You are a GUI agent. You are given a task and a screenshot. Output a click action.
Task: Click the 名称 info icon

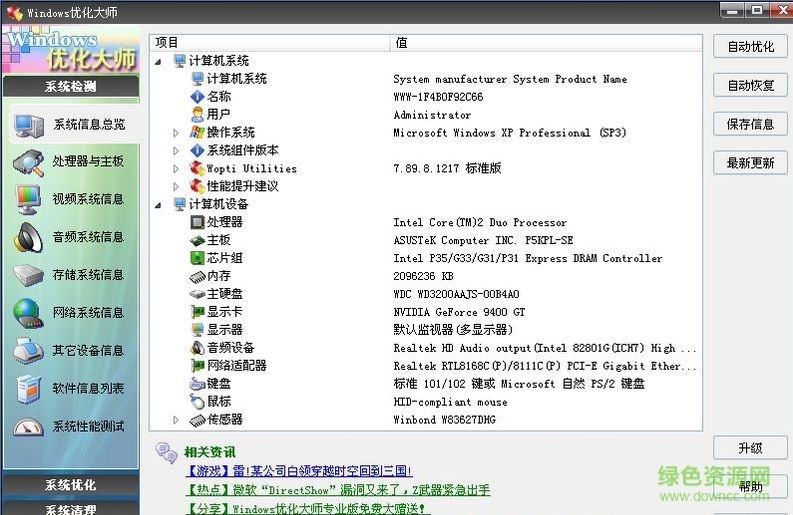click(197, 96)
